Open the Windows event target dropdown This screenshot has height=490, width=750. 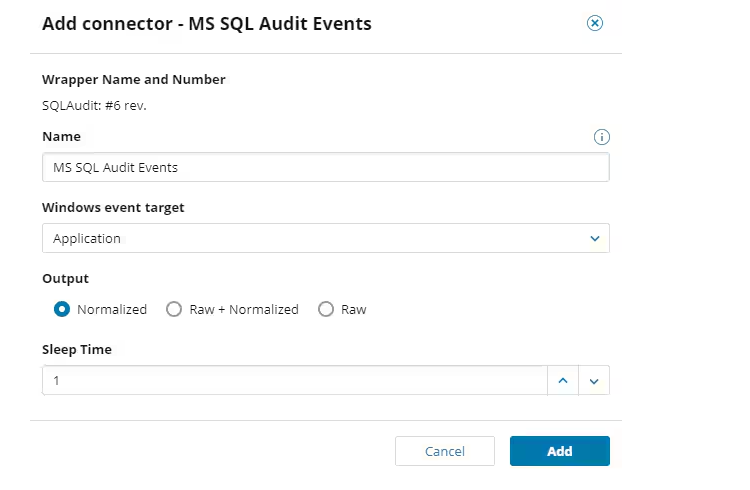pyautogui.click(x=326, y=238)
